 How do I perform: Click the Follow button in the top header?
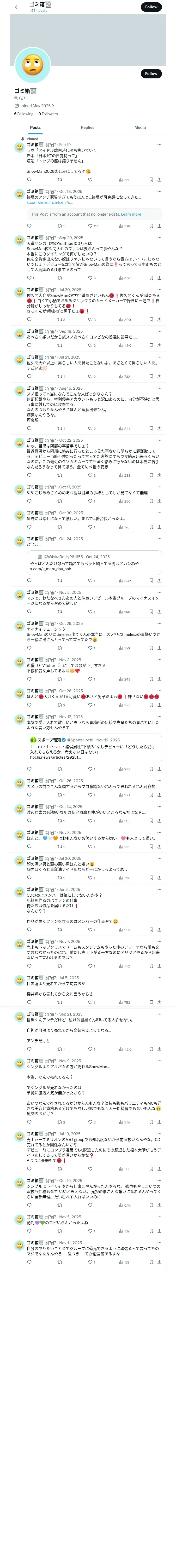(151, 7)
